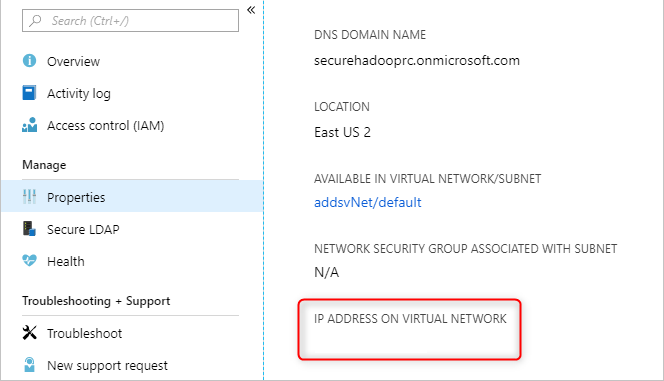Click the DNS DOMAIN NAME label
Image resolution: width=664 pixels, height=381 pixels.
click(370, 35)
